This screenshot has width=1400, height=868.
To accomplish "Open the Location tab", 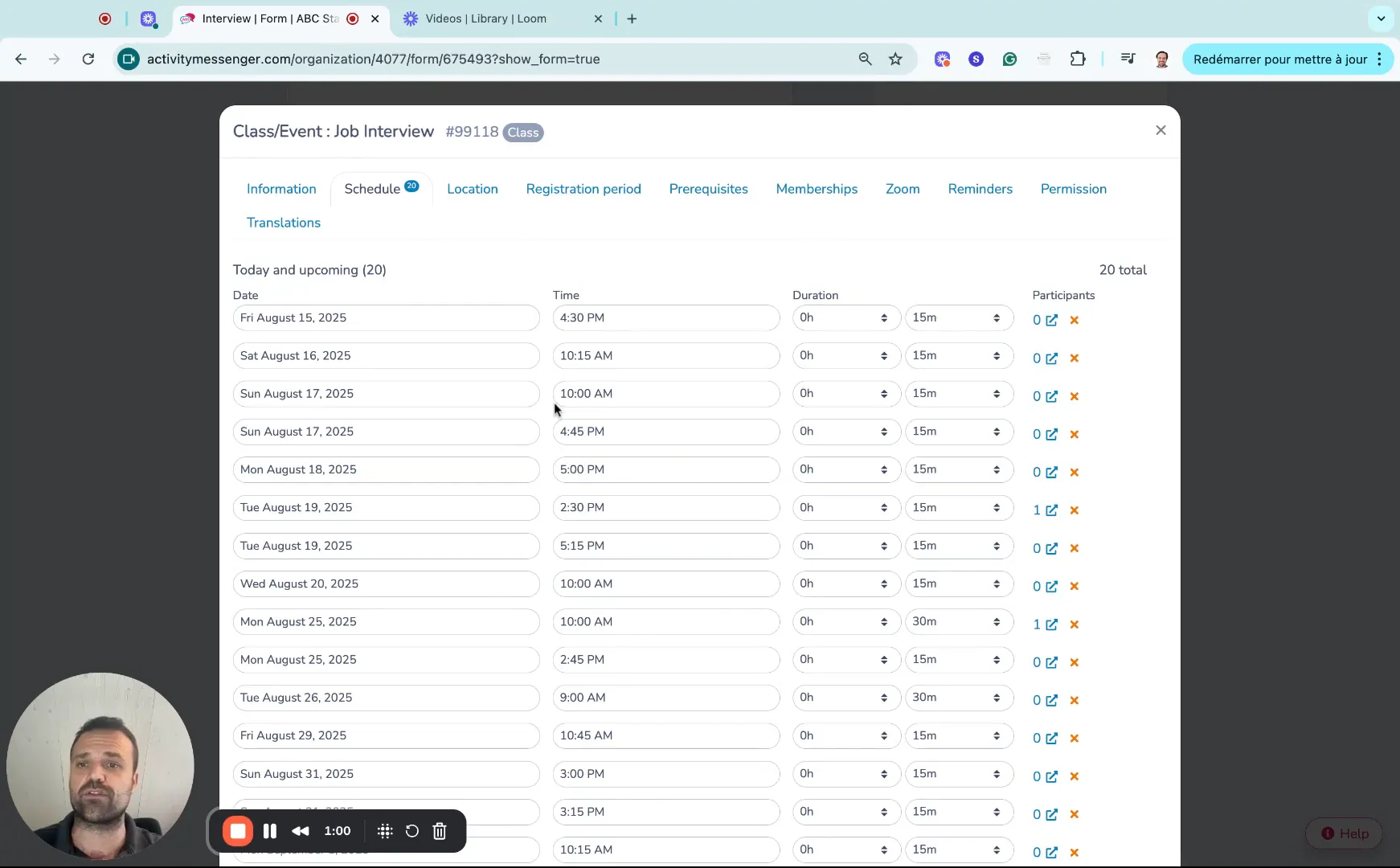I will [473, 189].
